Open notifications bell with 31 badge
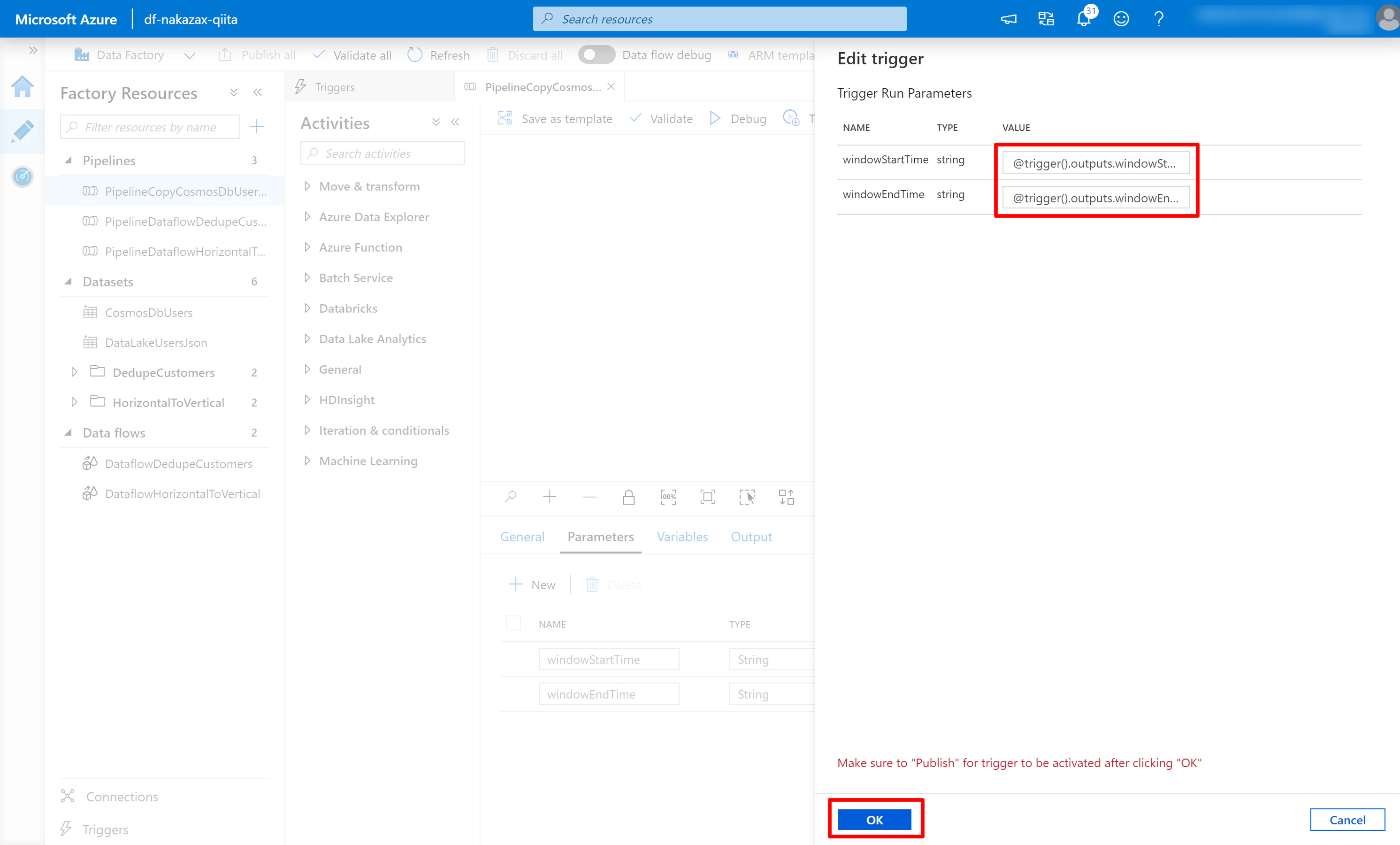The width and height of the screenshot is (1400, 845). pos(1084,18)
